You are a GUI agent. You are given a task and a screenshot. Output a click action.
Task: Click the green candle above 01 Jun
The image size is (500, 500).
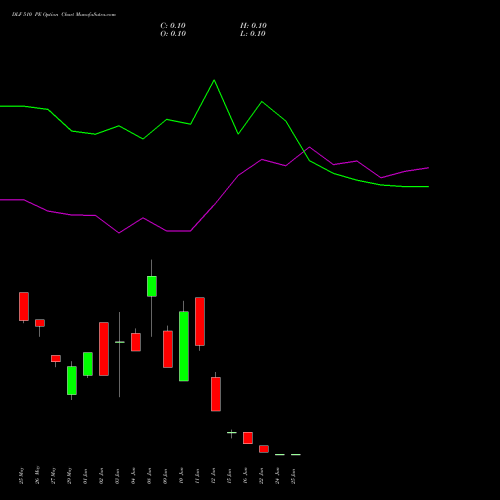88,364
